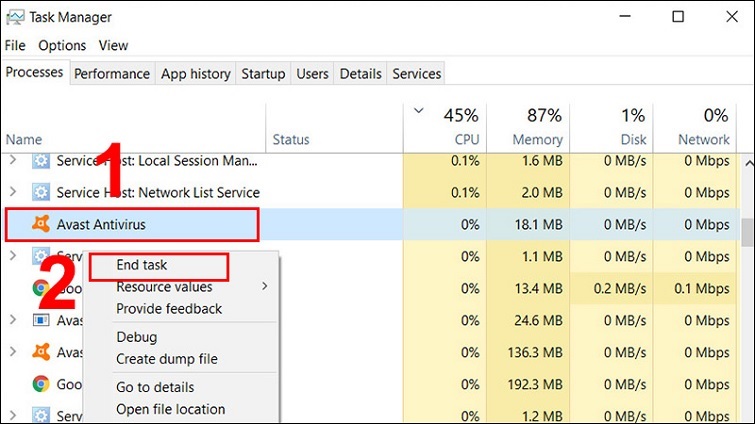755x424 pixels.
Task: Click the orange Avast icon in 136.3 MB row
Action: 41,352
